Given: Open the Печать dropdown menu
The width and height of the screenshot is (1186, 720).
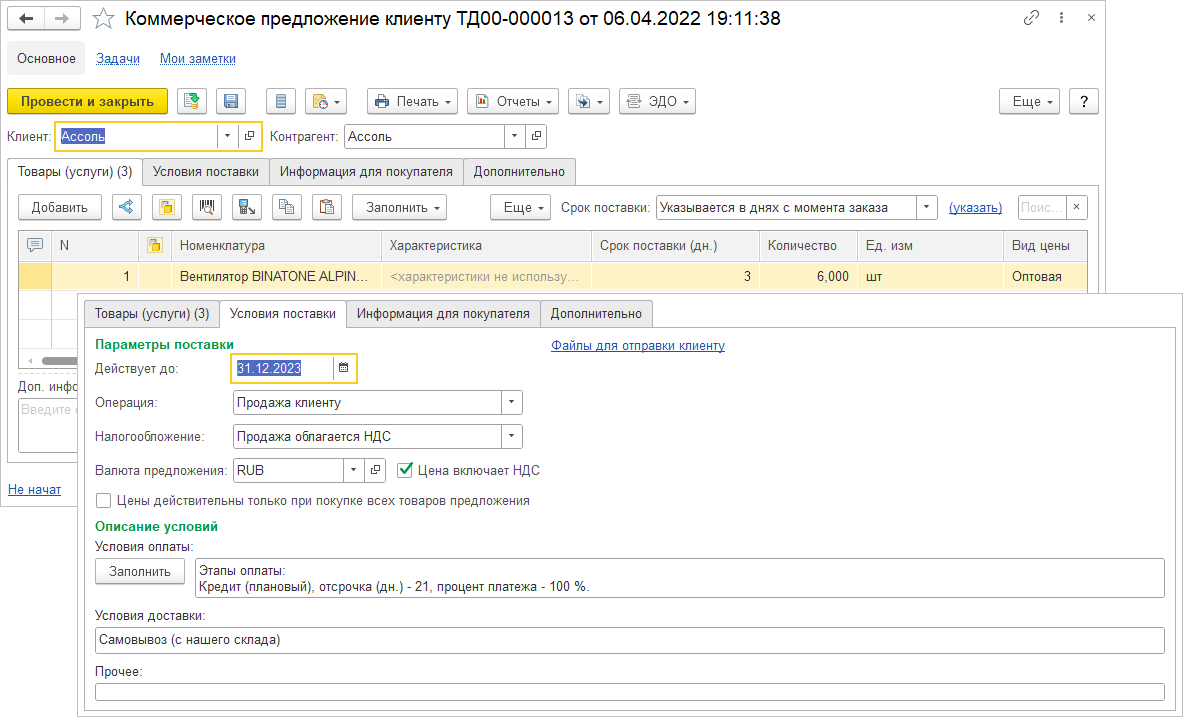Looking at the screenshot, I should (412, 101).
